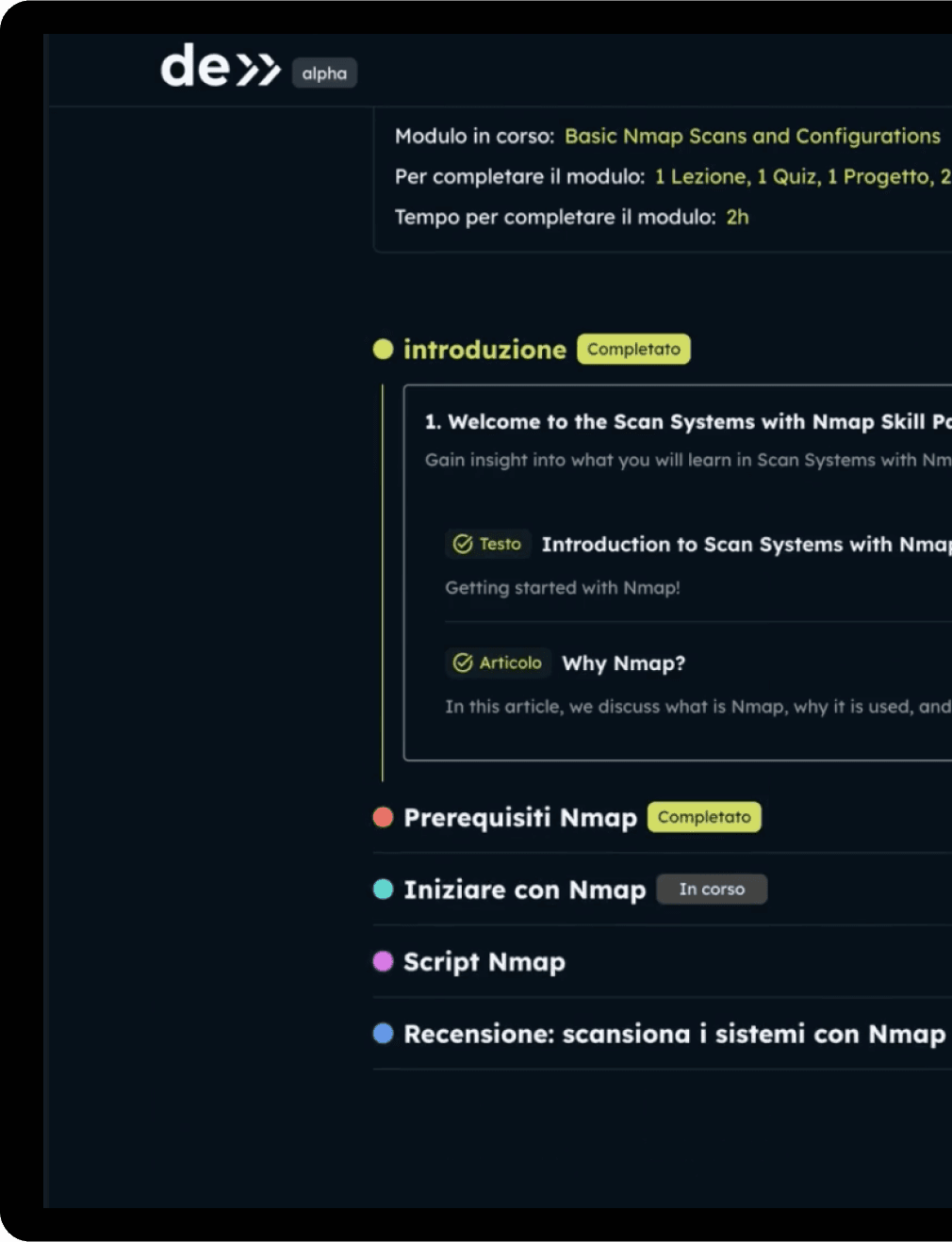Select the yellow dot beside introduzione
This screenshot has width=952, height=1242.
pos(383,349)
